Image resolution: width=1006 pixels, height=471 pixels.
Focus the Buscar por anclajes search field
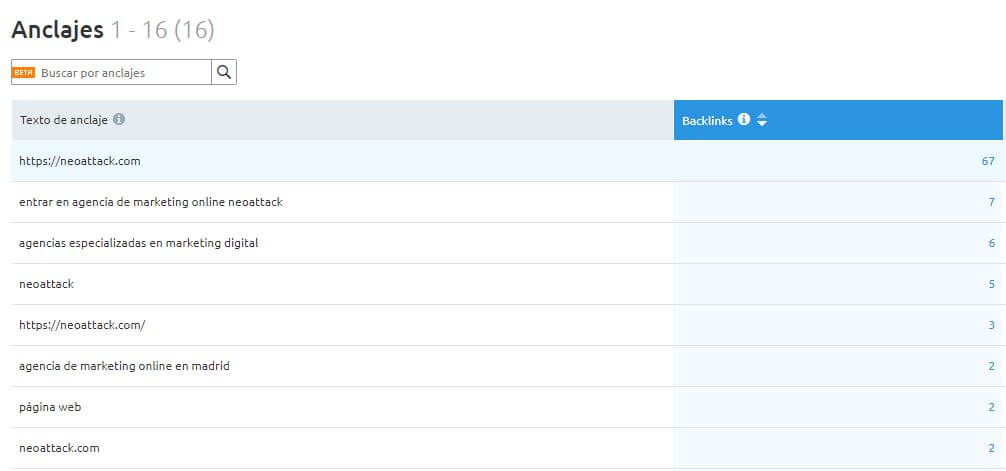click(x=123, y=72)
